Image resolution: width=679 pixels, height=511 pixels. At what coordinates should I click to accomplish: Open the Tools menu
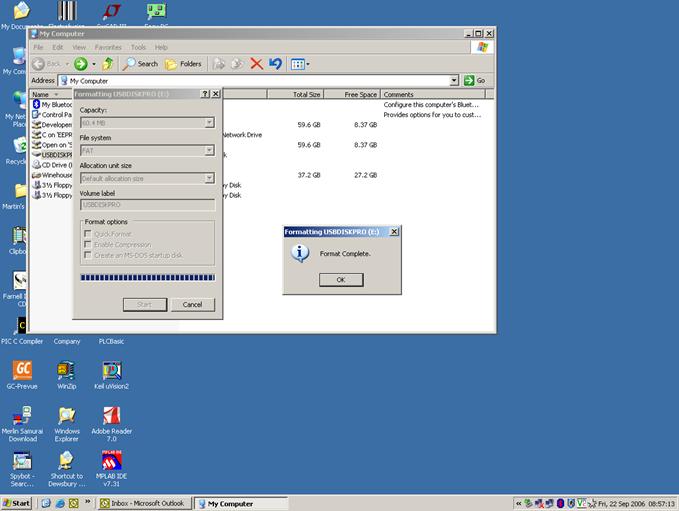click(x=138, y=47)
